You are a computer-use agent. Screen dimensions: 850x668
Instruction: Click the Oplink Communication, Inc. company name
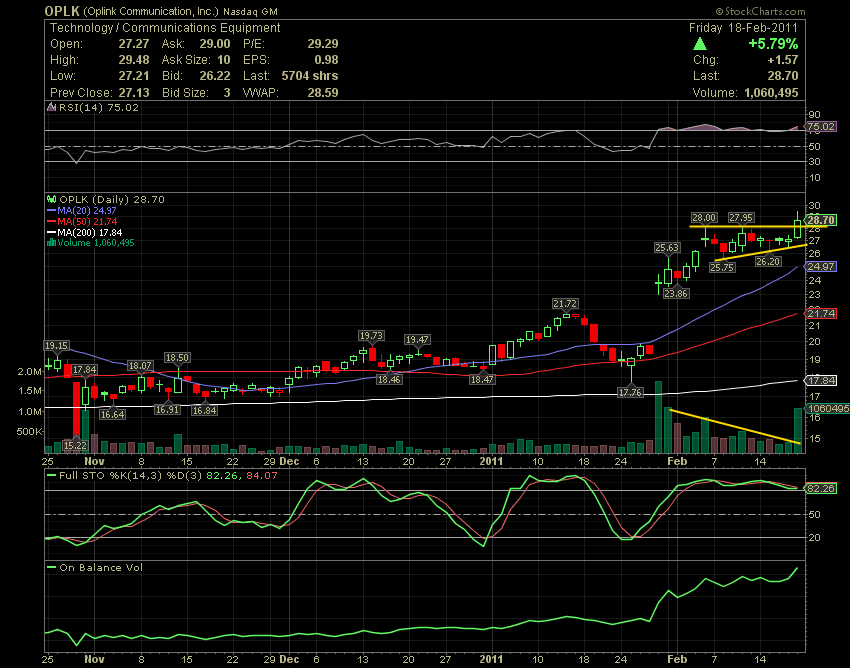coord(151,11)
